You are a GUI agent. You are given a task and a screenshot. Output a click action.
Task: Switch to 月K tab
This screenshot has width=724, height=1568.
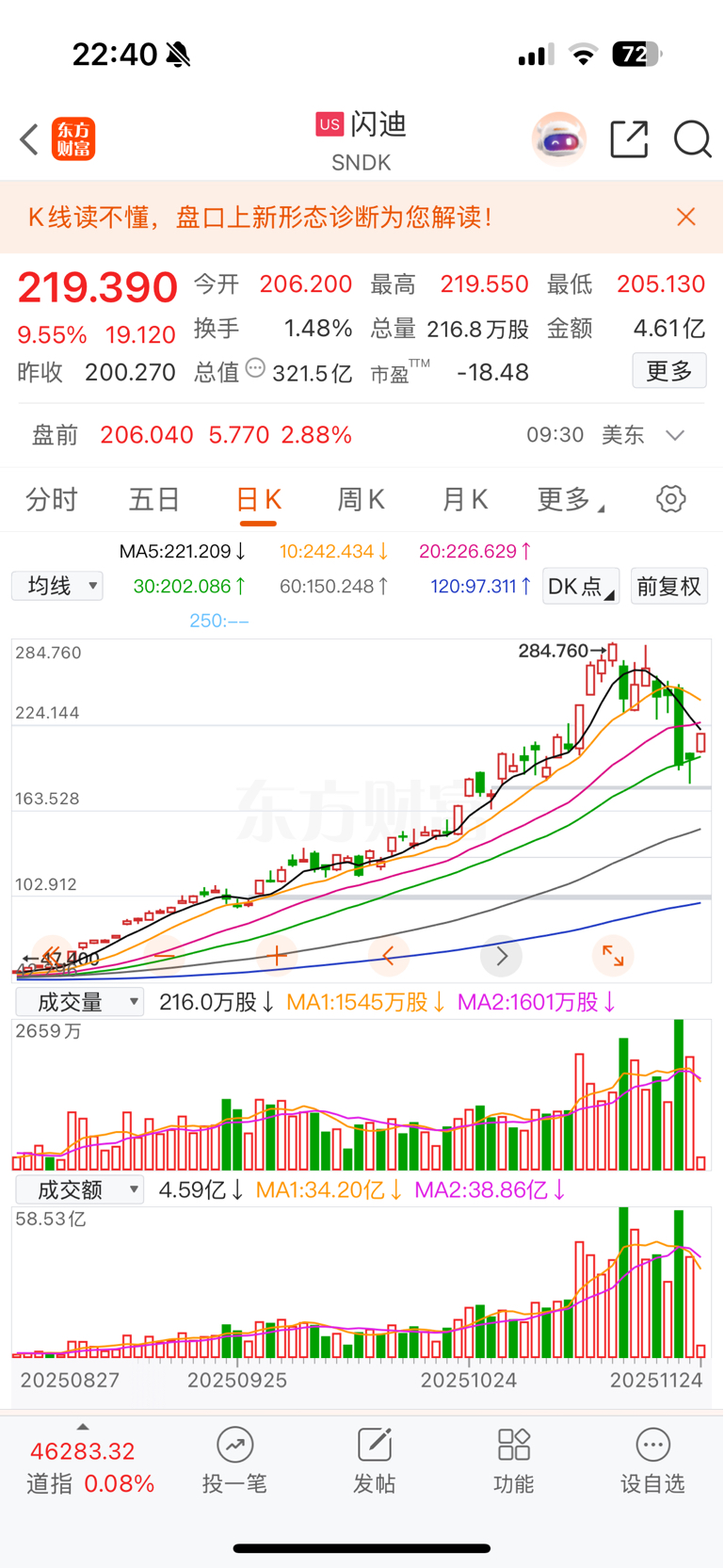465,499
